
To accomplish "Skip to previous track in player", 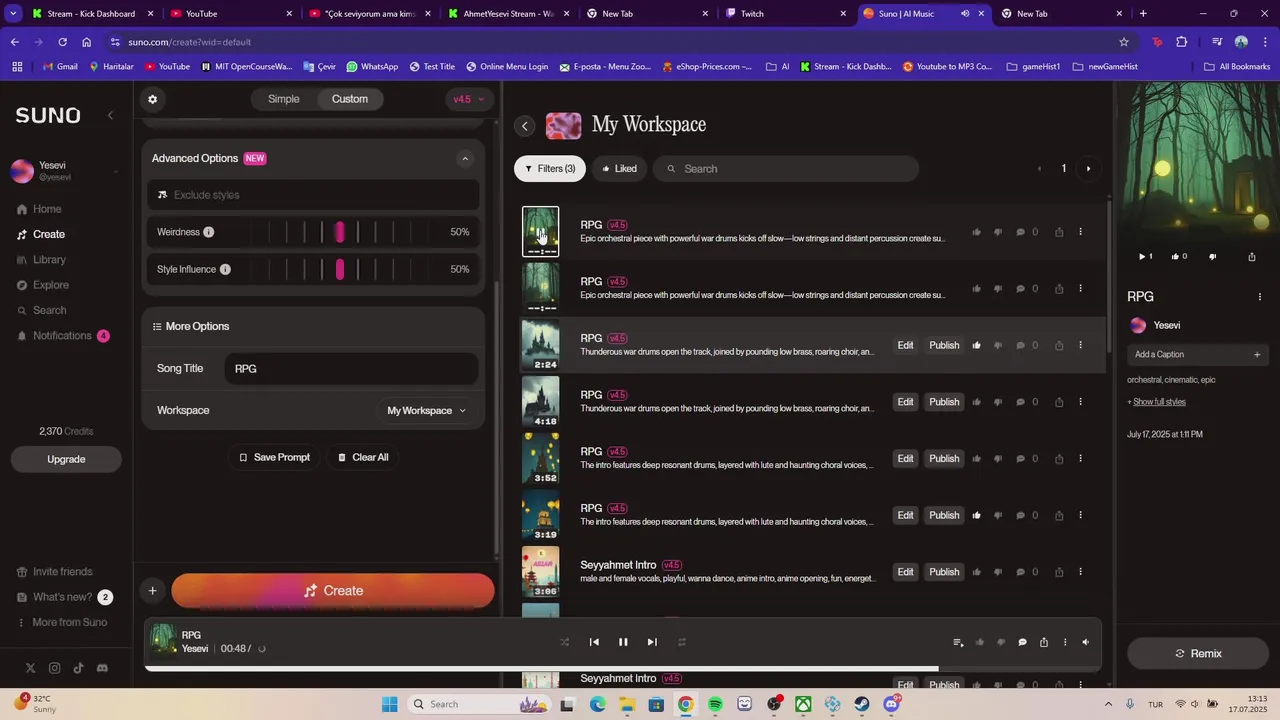I will pos(594,642).
